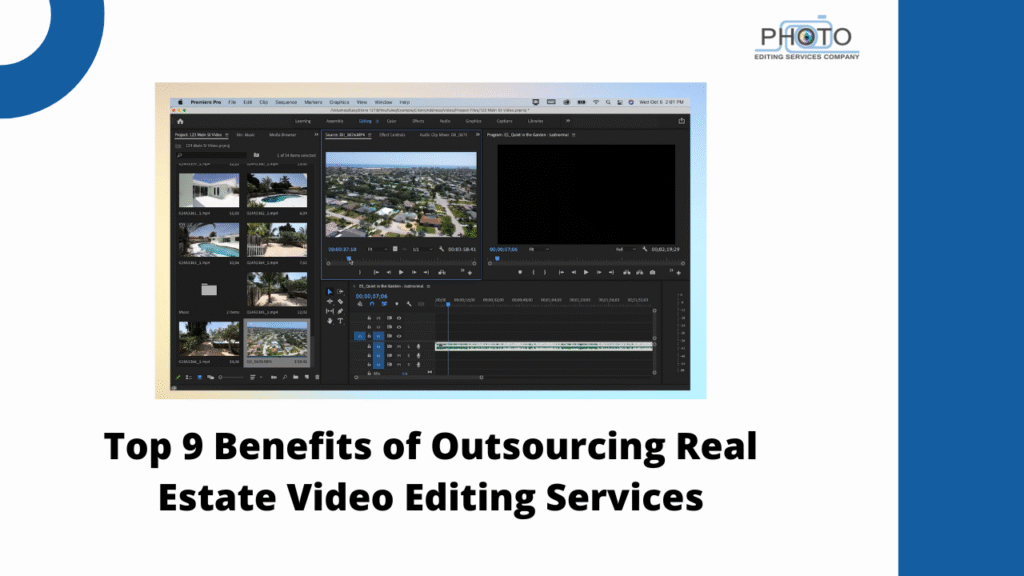Open Button Editor plus in Source monitor
Viewport: 1024px width, 576px height.
(x=470, y=273)
